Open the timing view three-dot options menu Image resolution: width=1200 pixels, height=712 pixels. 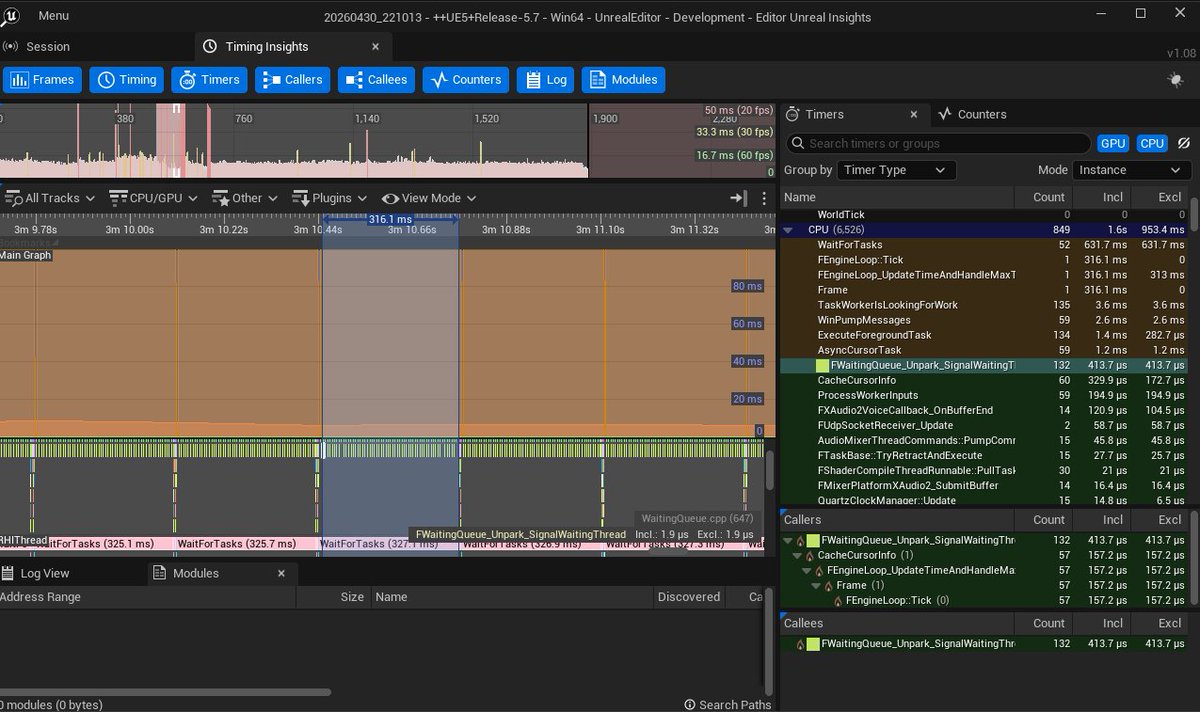coord(764,198)
